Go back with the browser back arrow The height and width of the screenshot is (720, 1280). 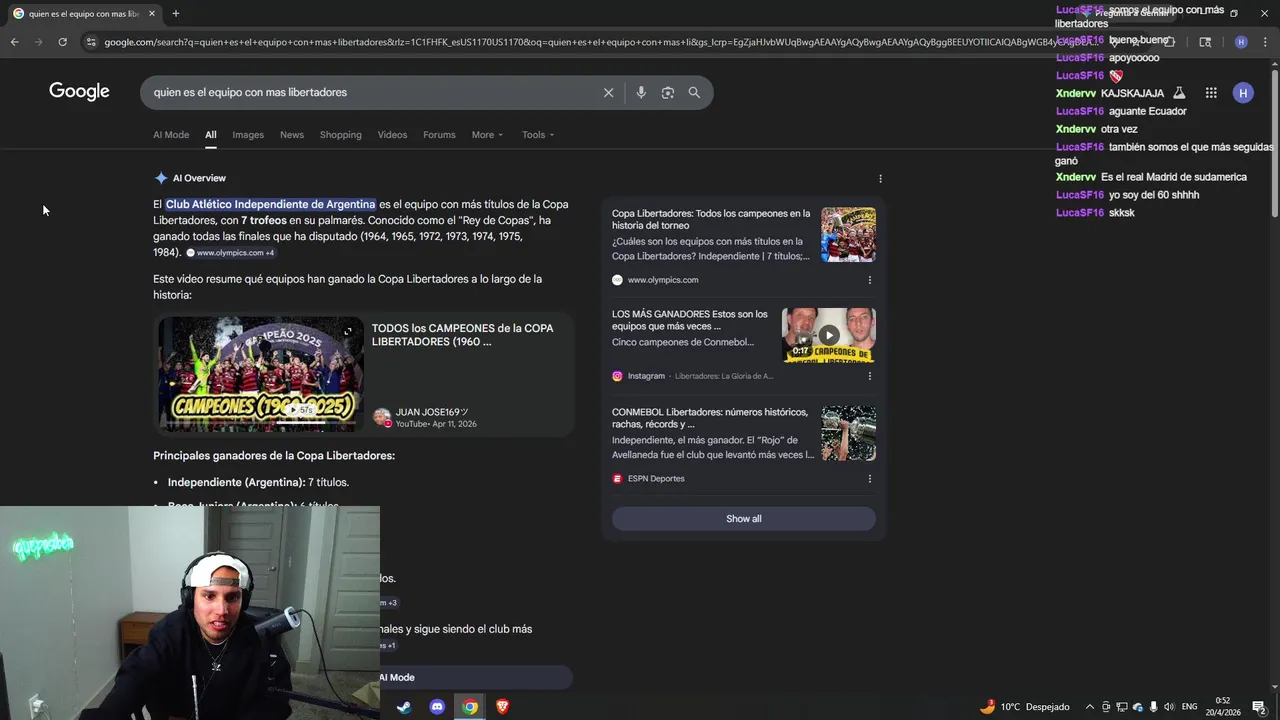[14, 42]
